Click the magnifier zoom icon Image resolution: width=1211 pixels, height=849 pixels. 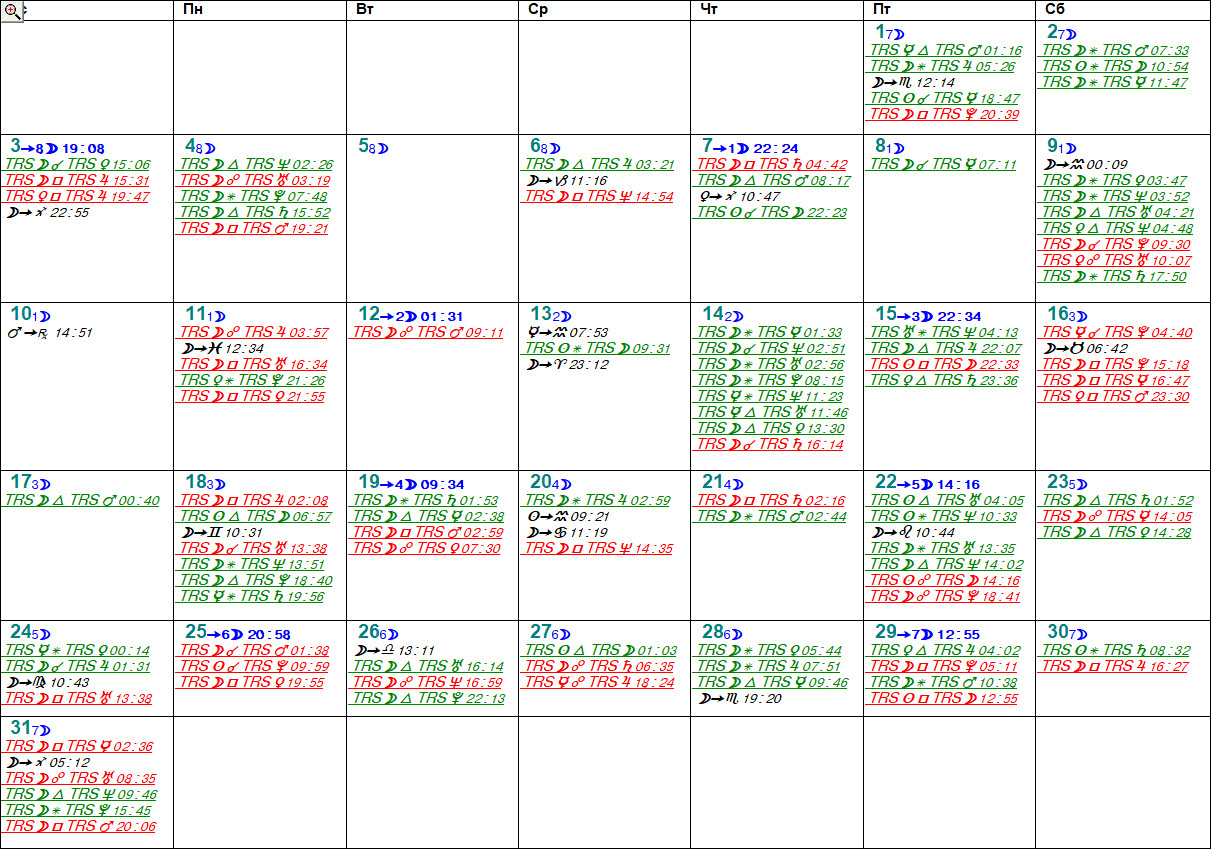(x=13, y=11)
